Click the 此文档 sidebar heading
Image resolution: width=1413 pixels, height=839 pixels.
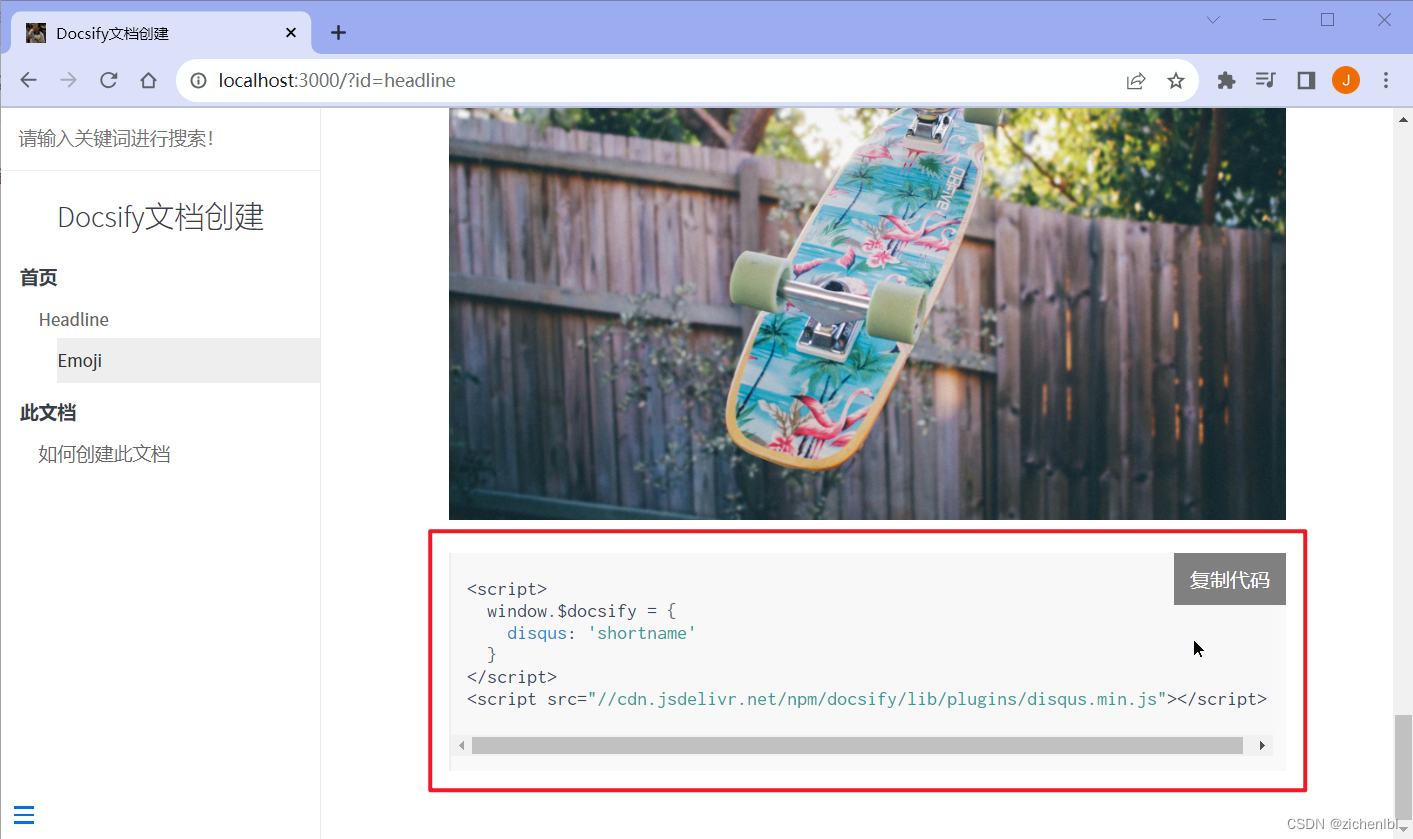point(48,413)
